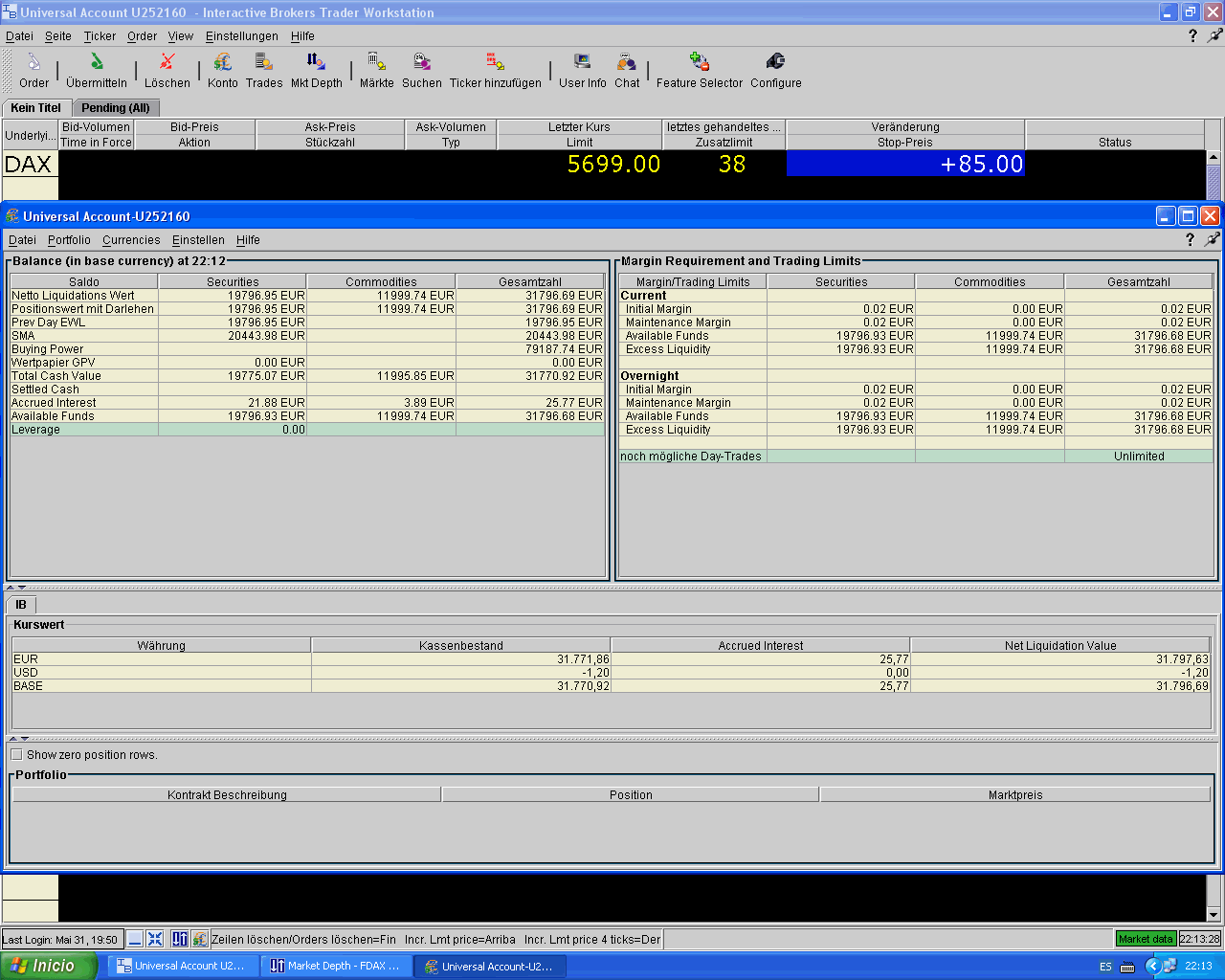Click the Netto Liquidations Wert row label

(x=73, y=296)
